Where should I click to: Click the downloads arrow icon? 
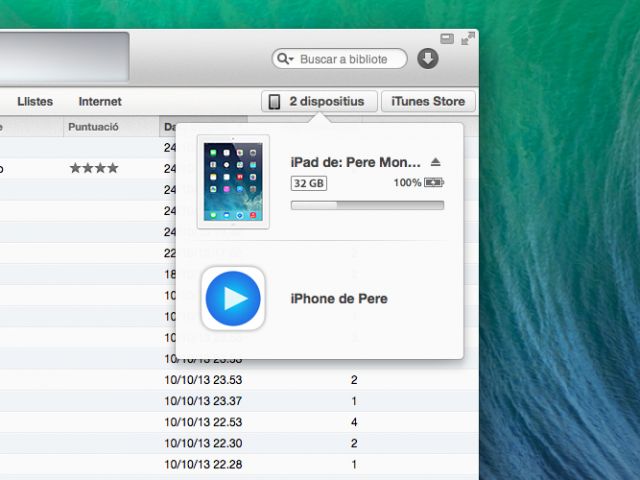click(x=428, y=59)
